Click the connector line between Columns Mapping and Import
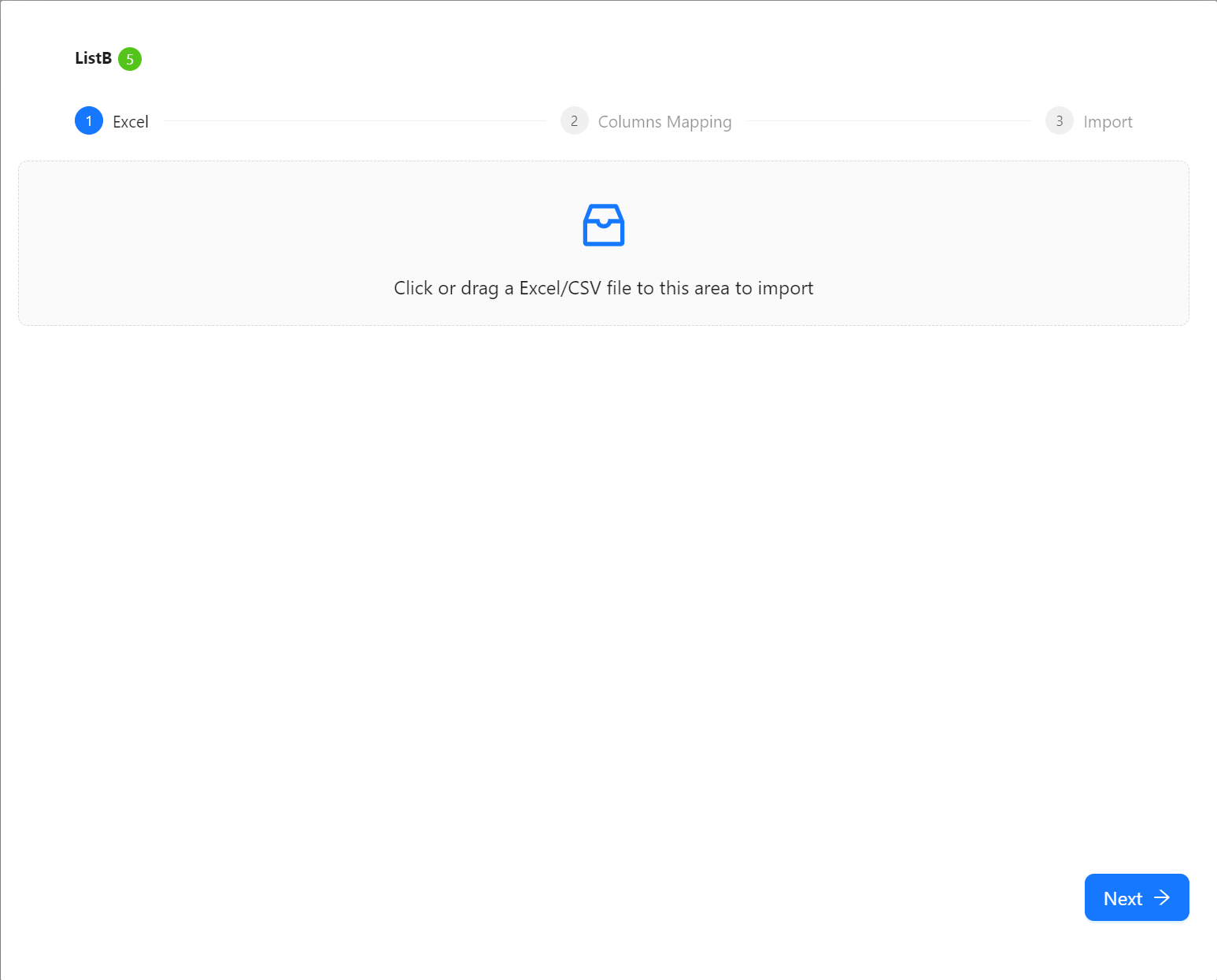The image size is (1217, 980). click(888, 121)
